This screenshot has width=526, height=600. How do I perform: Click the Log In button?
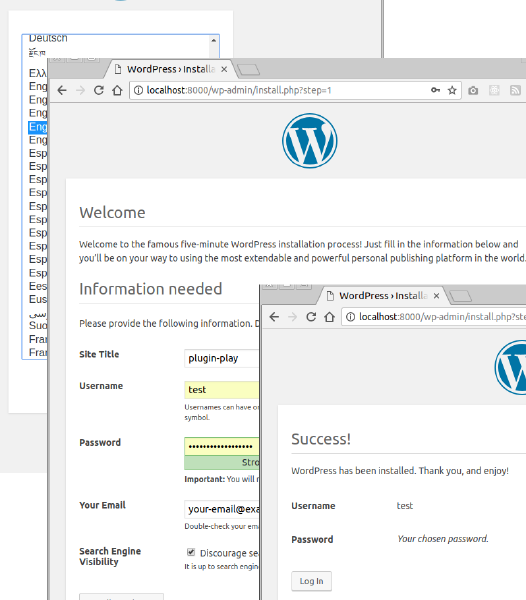[x=311, y=581]
